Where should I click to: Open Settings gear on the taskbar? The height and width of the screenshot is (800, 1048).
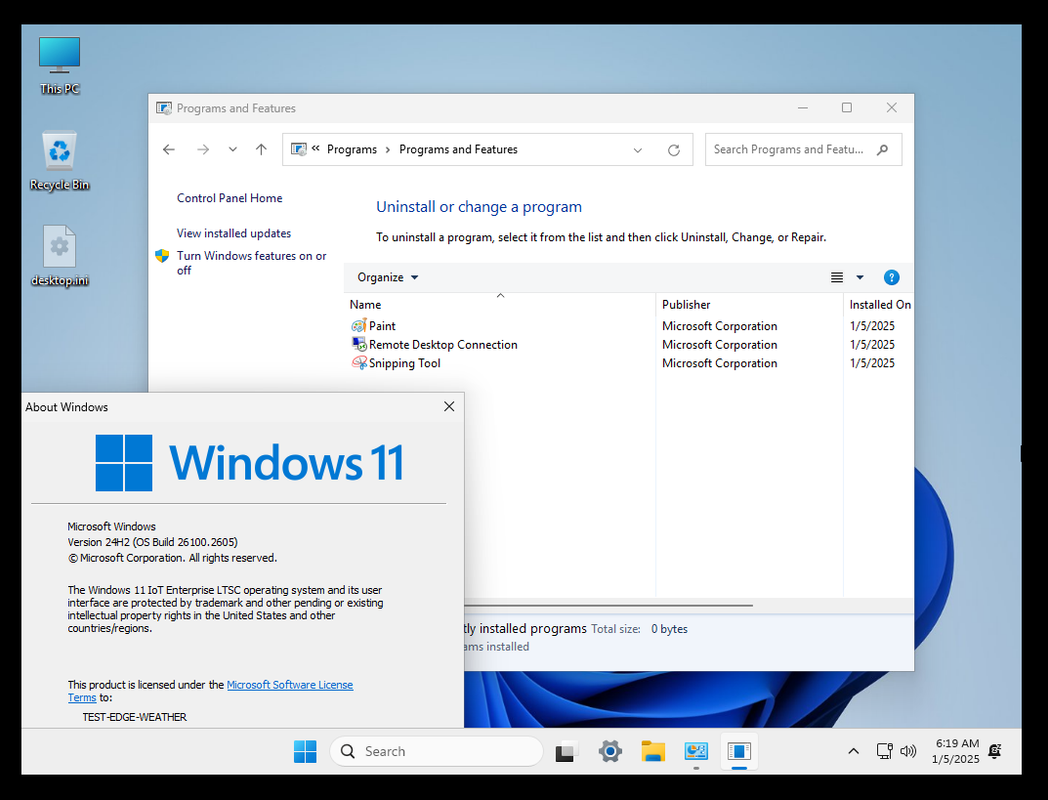[x=610, y=752]
